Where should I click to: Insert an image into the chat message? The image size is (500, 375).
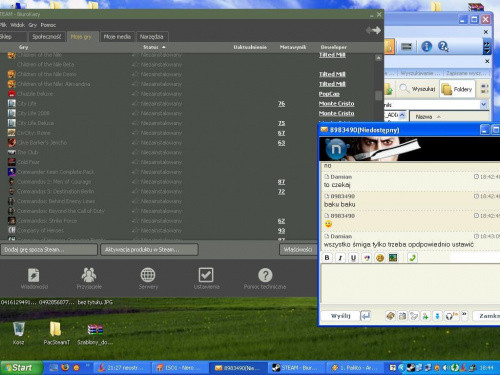pyautogui.click(x=393, y=258)
